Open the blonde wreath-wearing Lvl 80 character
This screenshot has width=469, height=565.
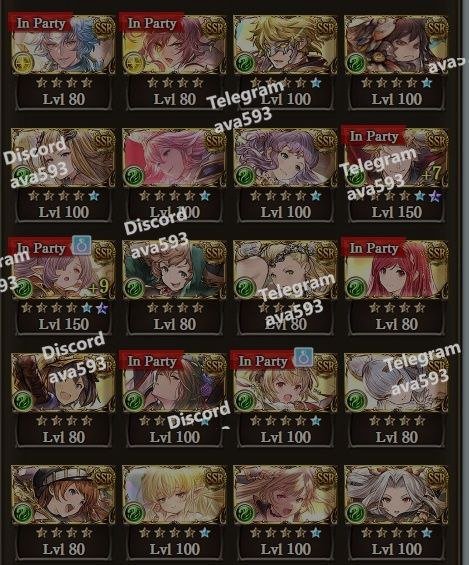coord(285,270)
